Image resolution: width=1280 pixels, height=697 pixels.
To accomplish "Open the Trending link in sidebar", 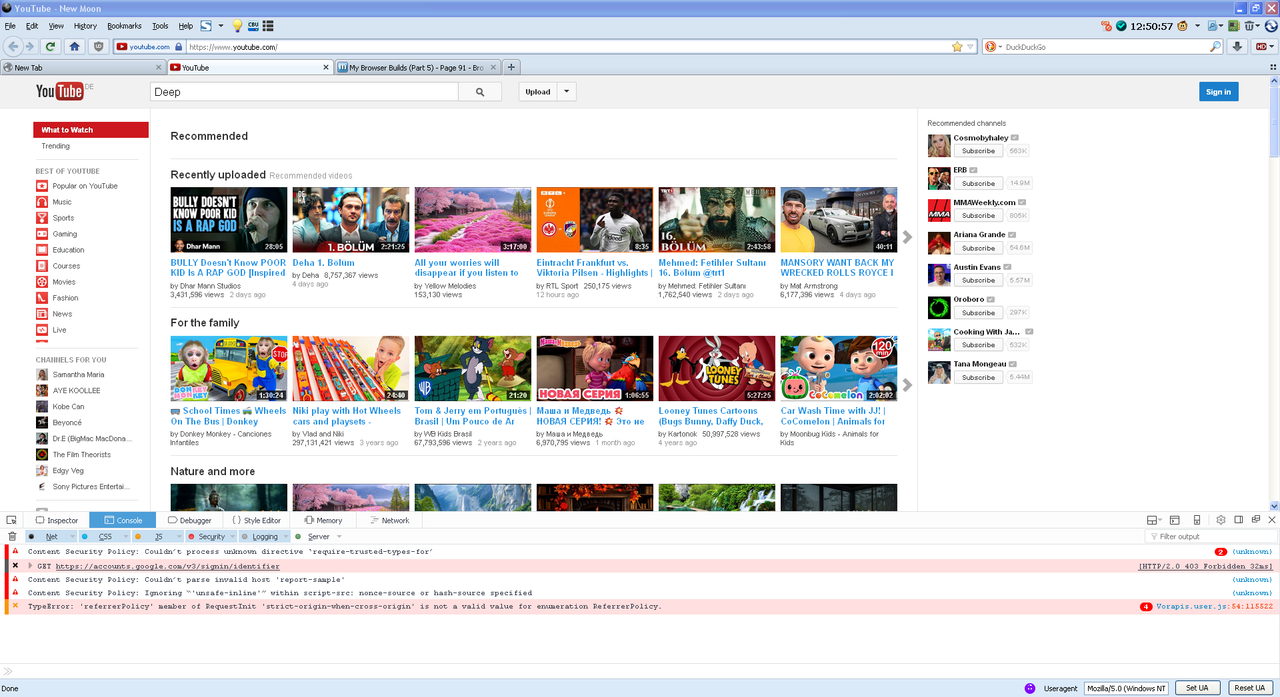I will click(x=55, y=146).
